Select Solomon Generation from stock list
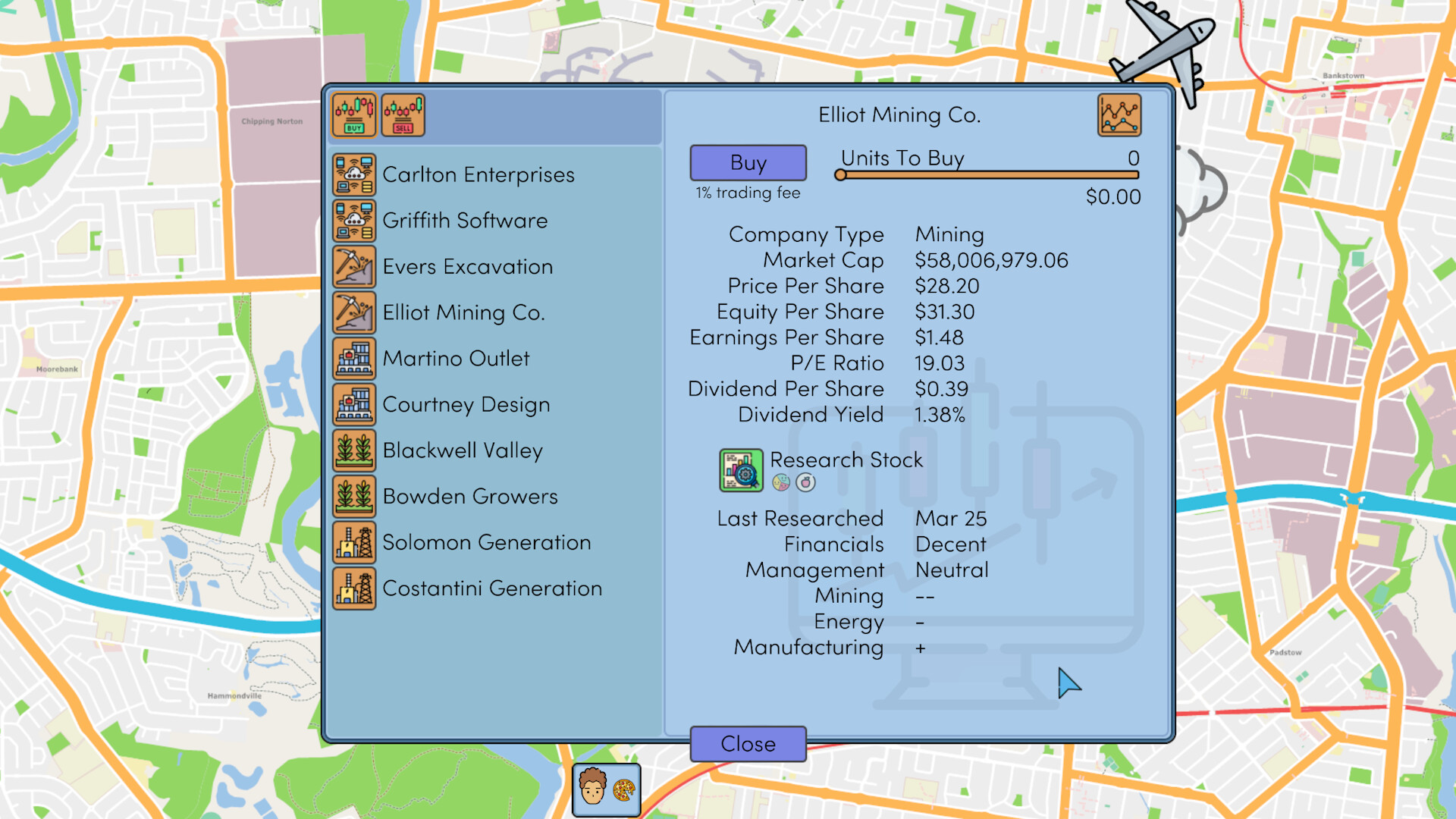The height and width of the screenshot is (819, 1456). tap(488, 541)
